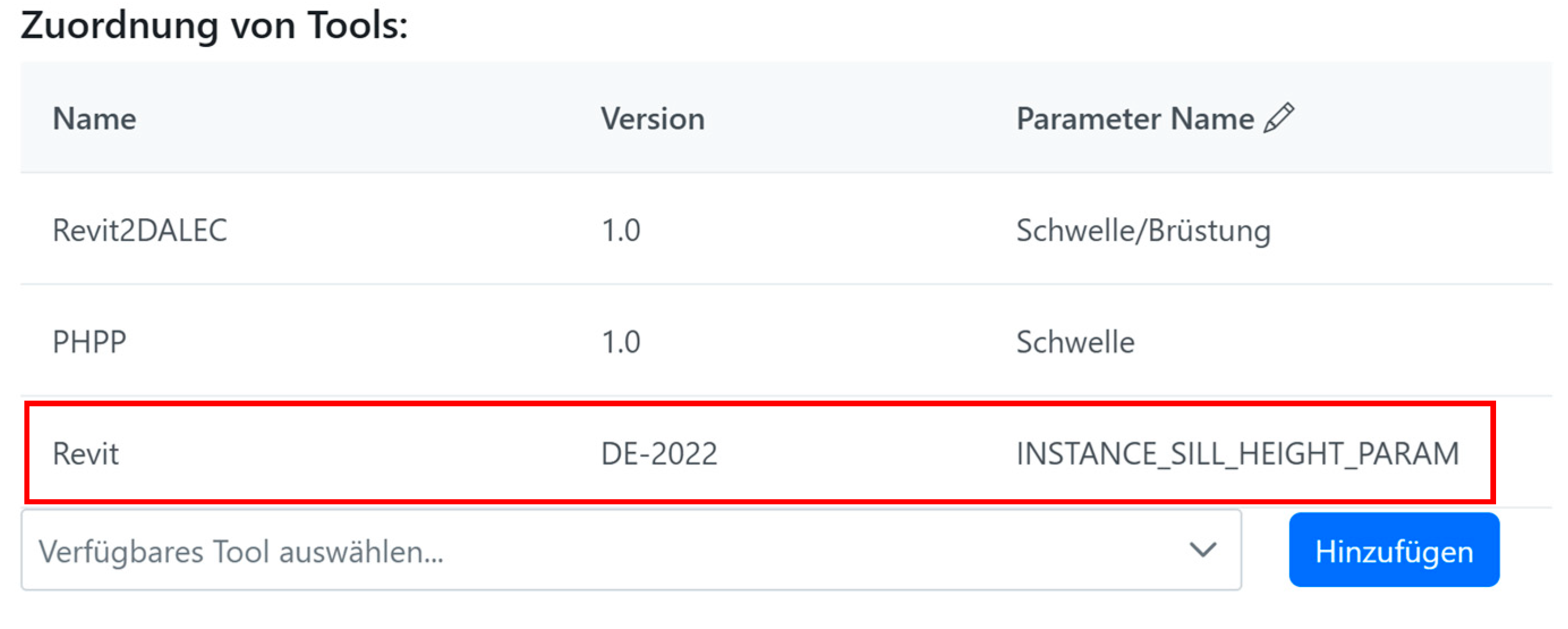The image size is (1568, 629).
Task: Click the Schwelle parameter in PHPP row
Action: pos(1075,342)
